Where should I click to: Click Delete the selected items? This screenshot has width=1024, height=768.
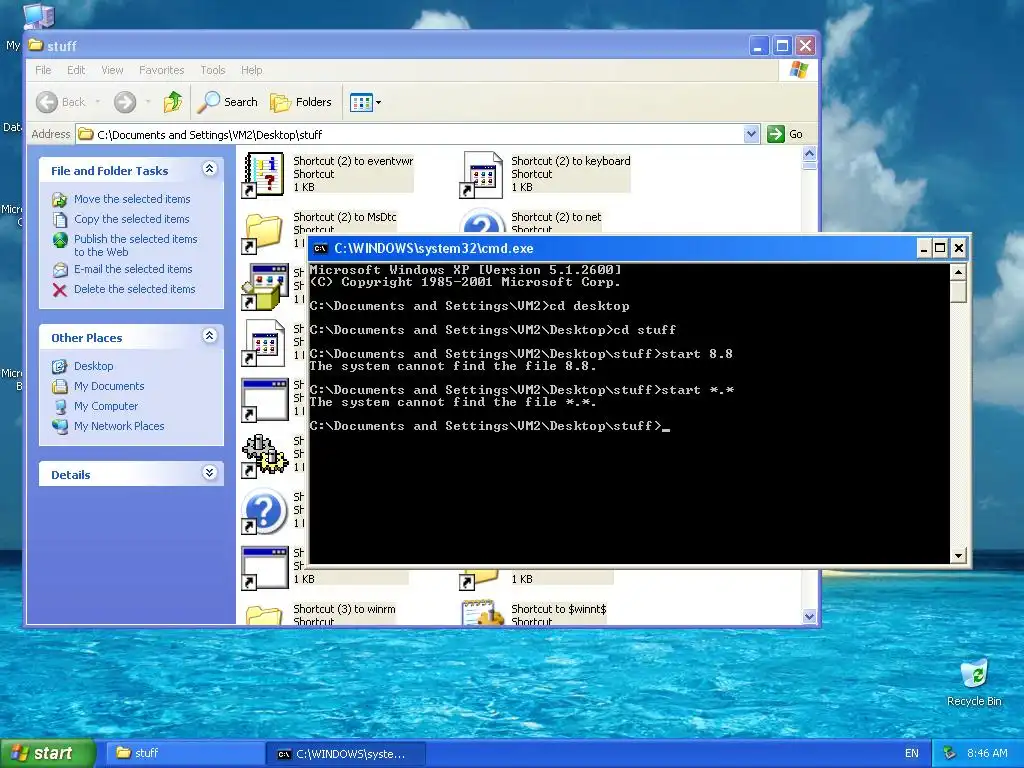point(135,289)
